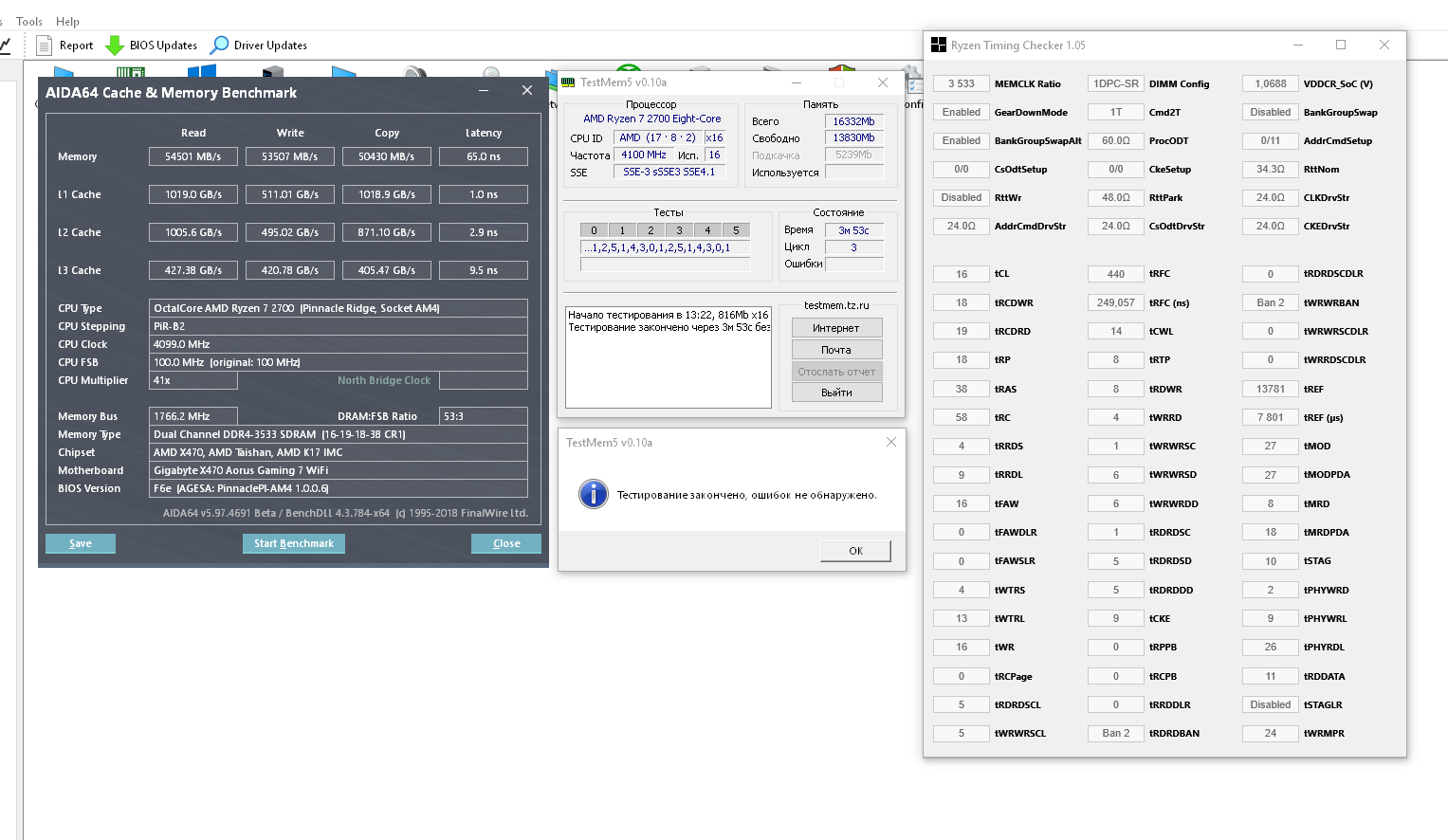
Task: Click the Частота value 4100 MHz in TestMem5
Action: click(644, 155)
